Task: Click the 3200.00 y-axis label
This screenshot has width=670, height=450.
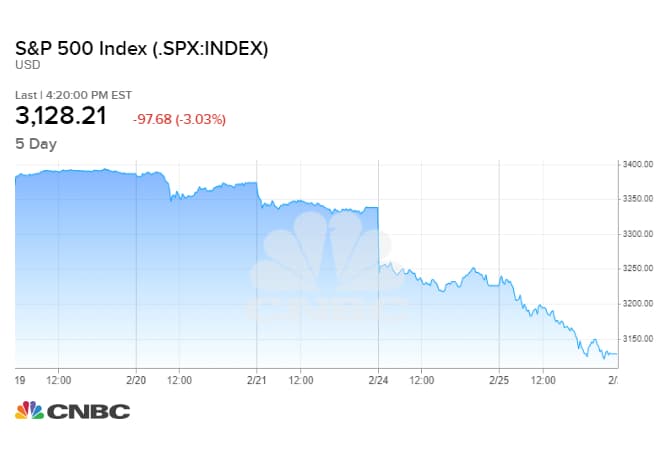Action: (637, 304)
